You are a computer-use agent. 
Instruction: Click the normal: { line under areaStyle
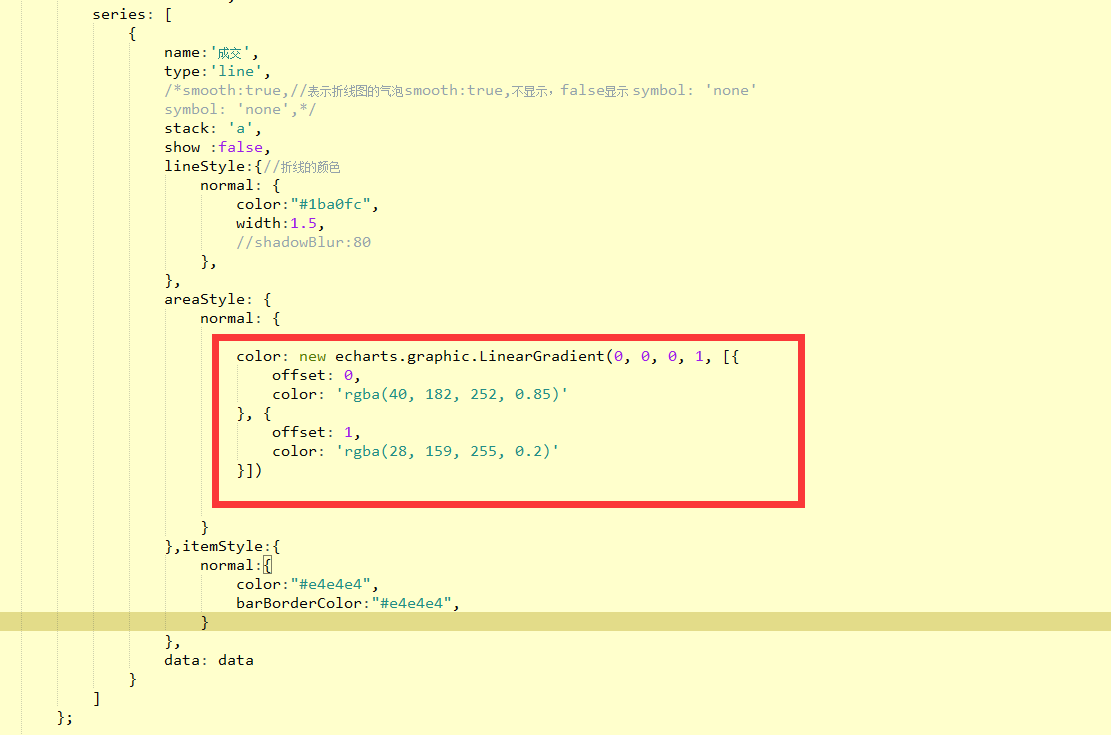(240, 318)
